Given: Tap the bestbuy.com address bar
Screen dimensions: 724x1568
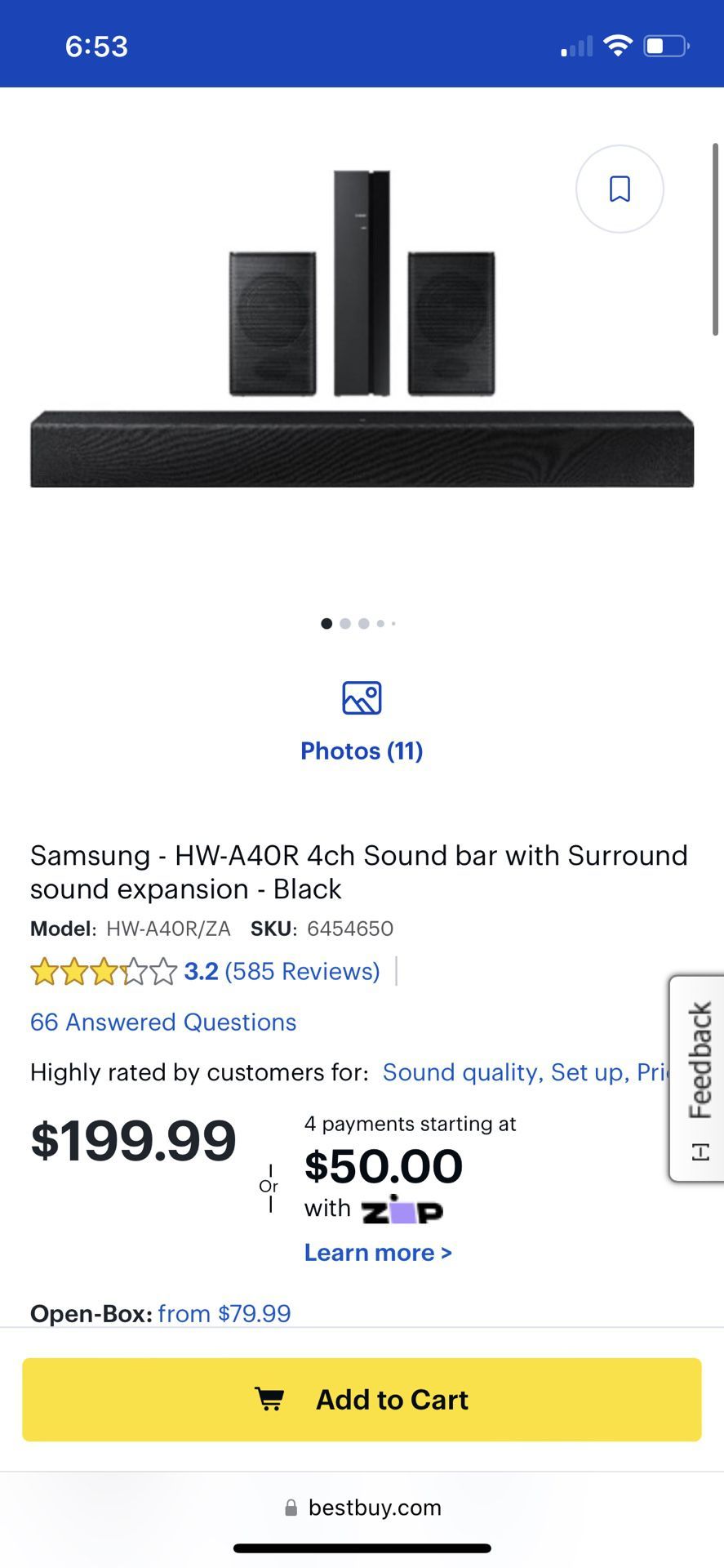Looking at the screenshot, I should coord(375,1508).
